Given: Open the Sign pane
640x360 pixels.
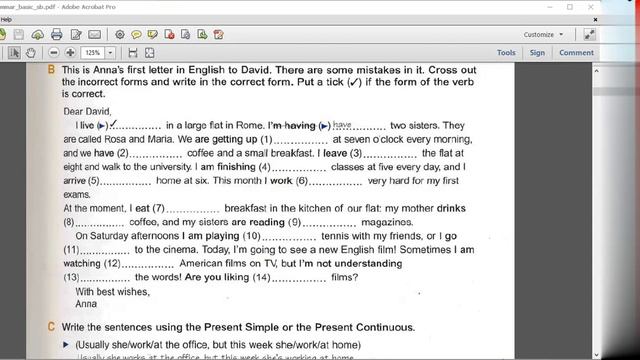Looking at the screenshot, I should (x=537, y=53).
